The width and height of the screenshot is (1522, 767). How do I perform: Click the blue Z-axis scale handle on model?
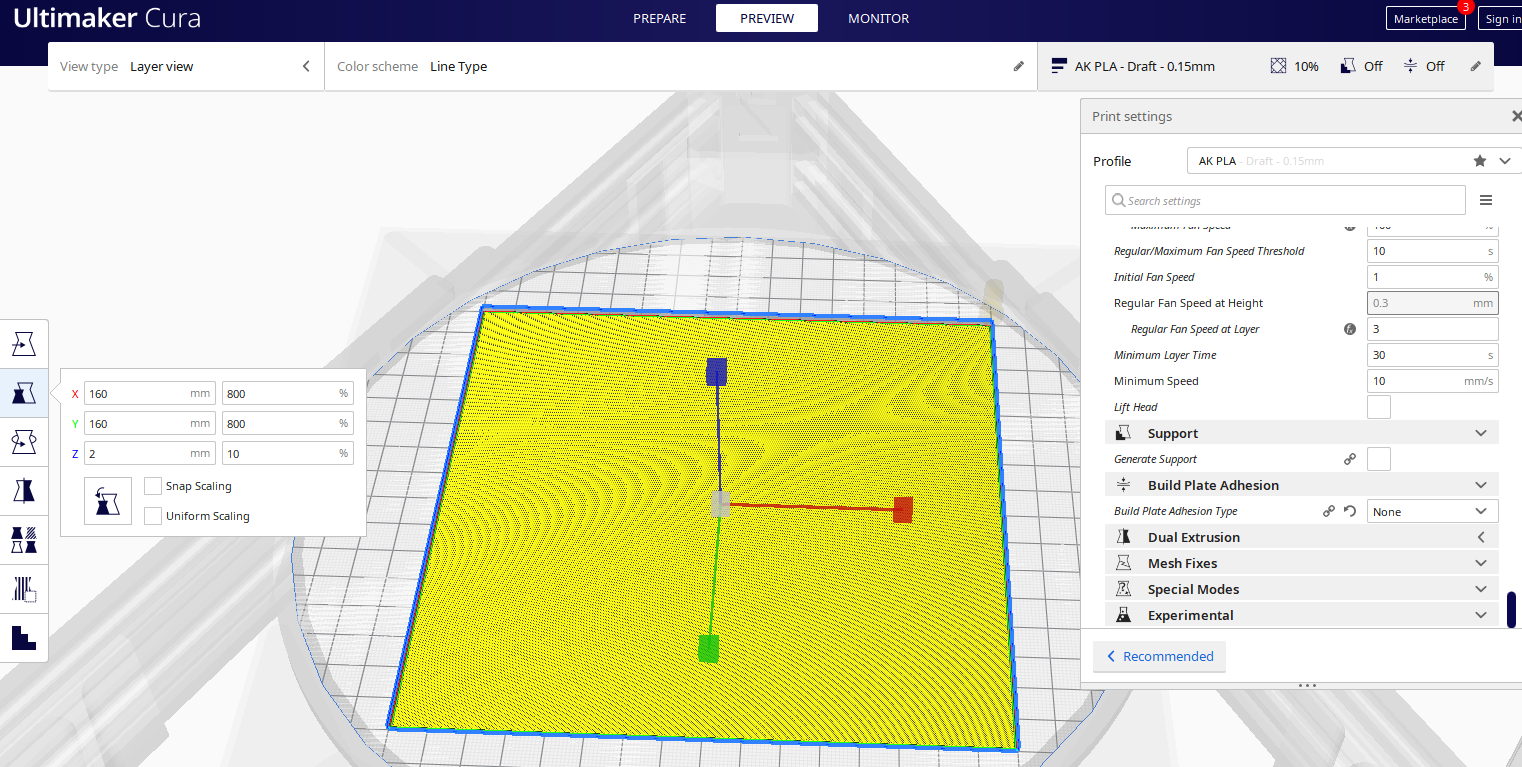point(716,371)
